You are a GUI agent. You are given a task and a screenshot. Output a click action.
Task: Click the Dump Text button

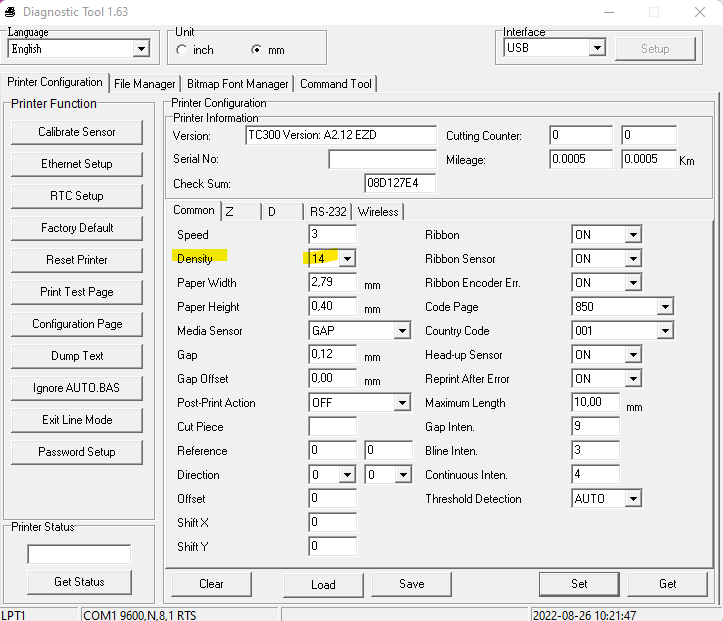[x=77, y=356]
